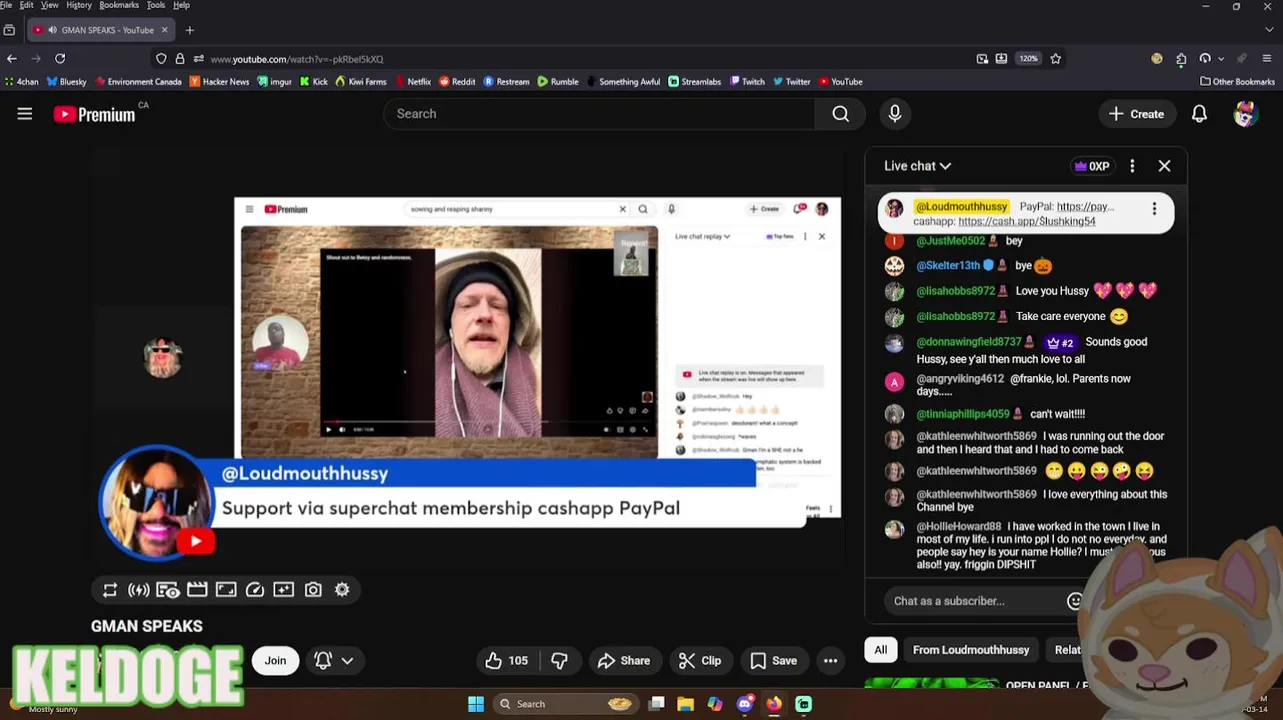
Task: Click the Create button
Action: pyautogui.click(x=1136, y=114)
